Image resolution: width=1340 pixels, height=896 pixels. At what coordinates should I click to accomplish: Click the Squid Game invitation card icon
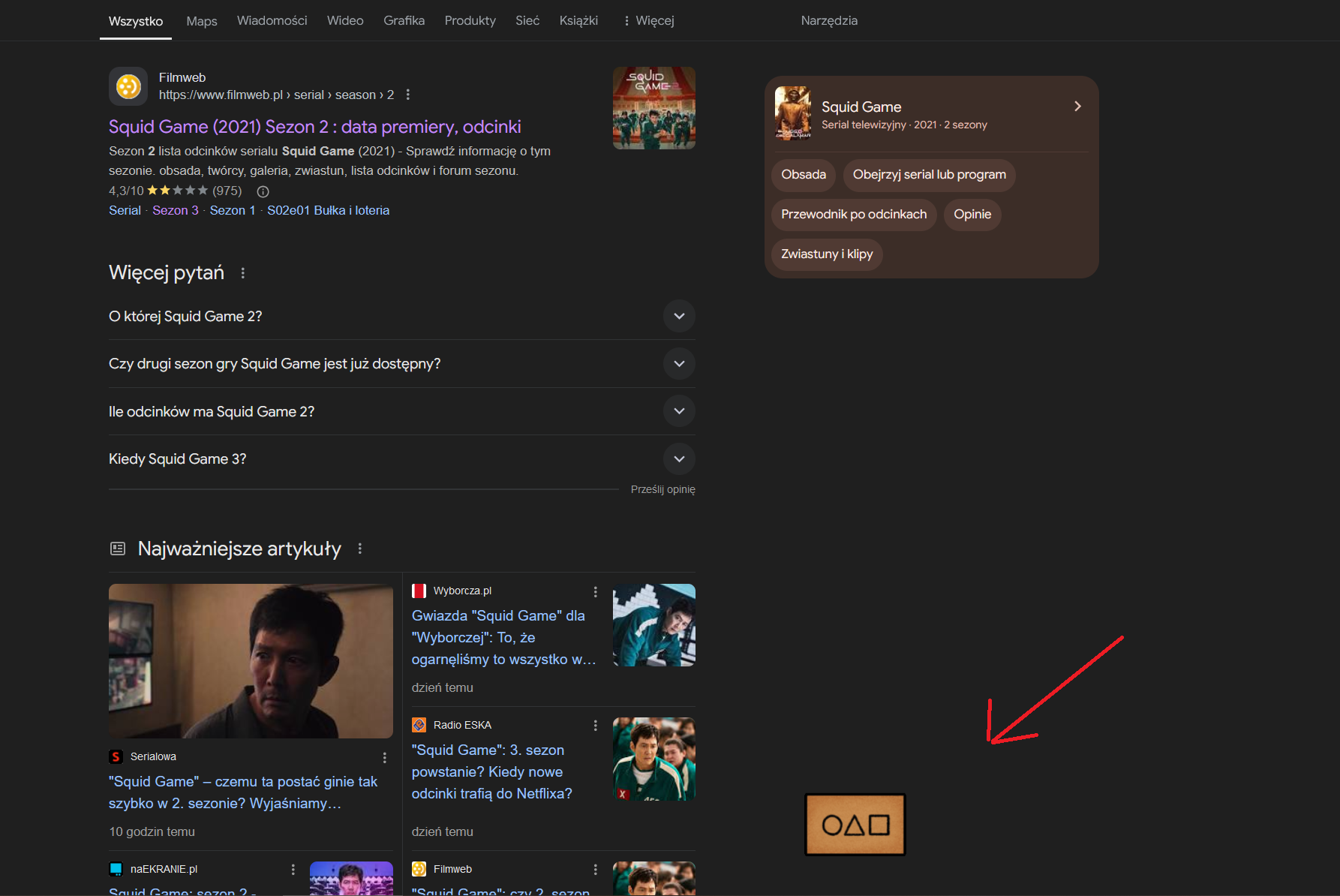coord(855,825)
